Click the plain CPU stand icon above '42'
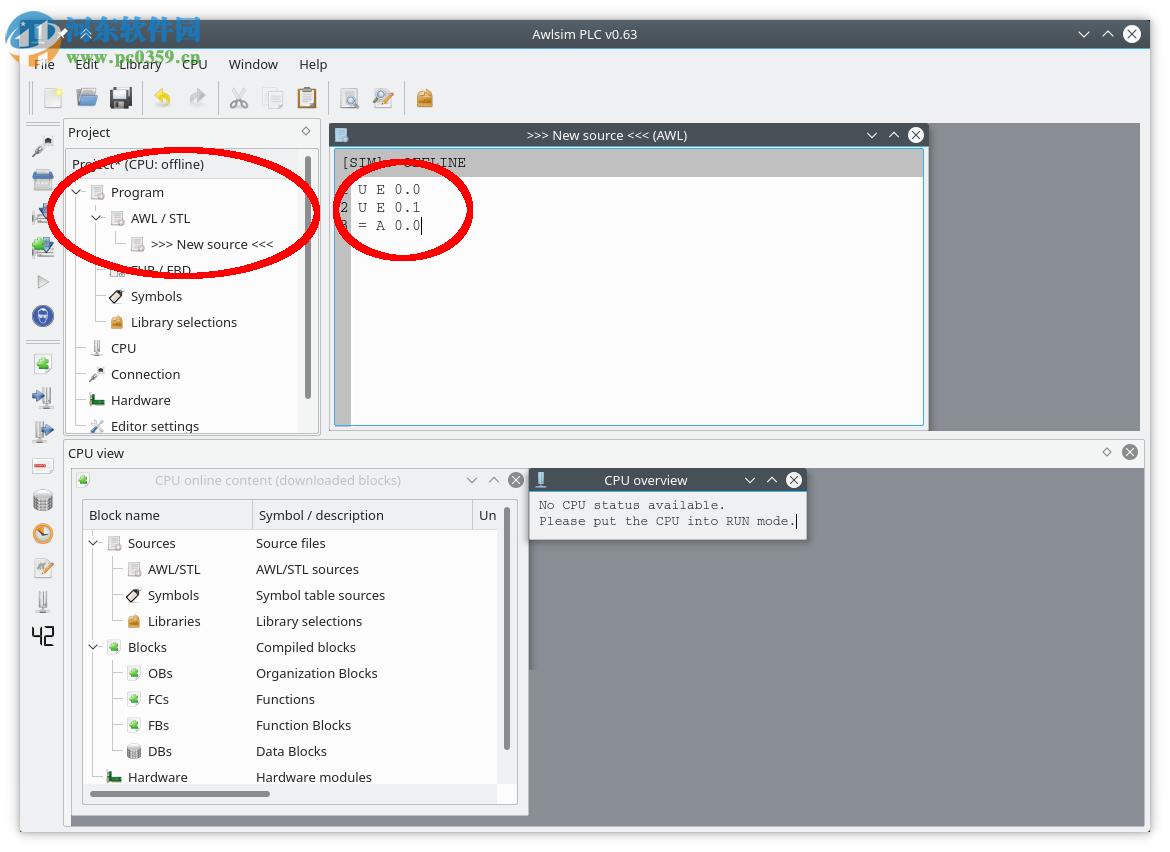1170x852 pixels. click(43, 601)
